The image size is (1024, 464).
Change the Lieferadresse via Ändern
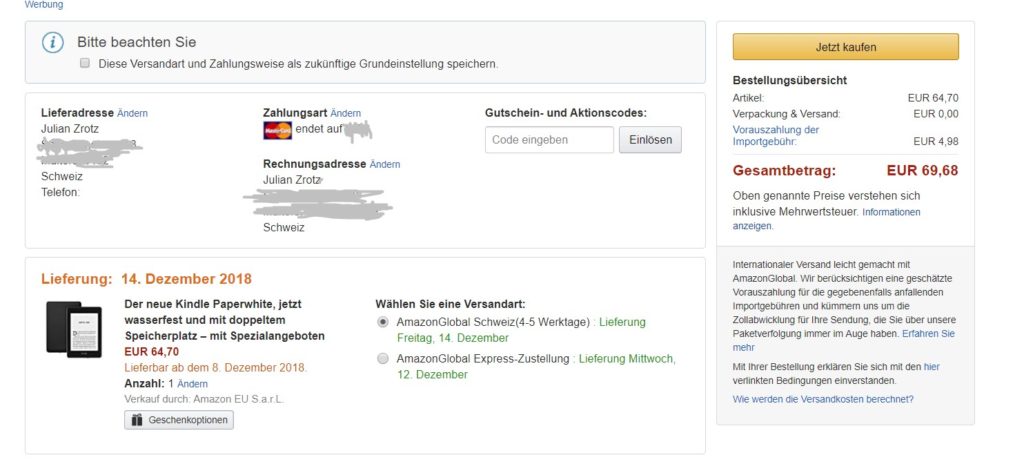pyautogui.click(x=132, y=114)
